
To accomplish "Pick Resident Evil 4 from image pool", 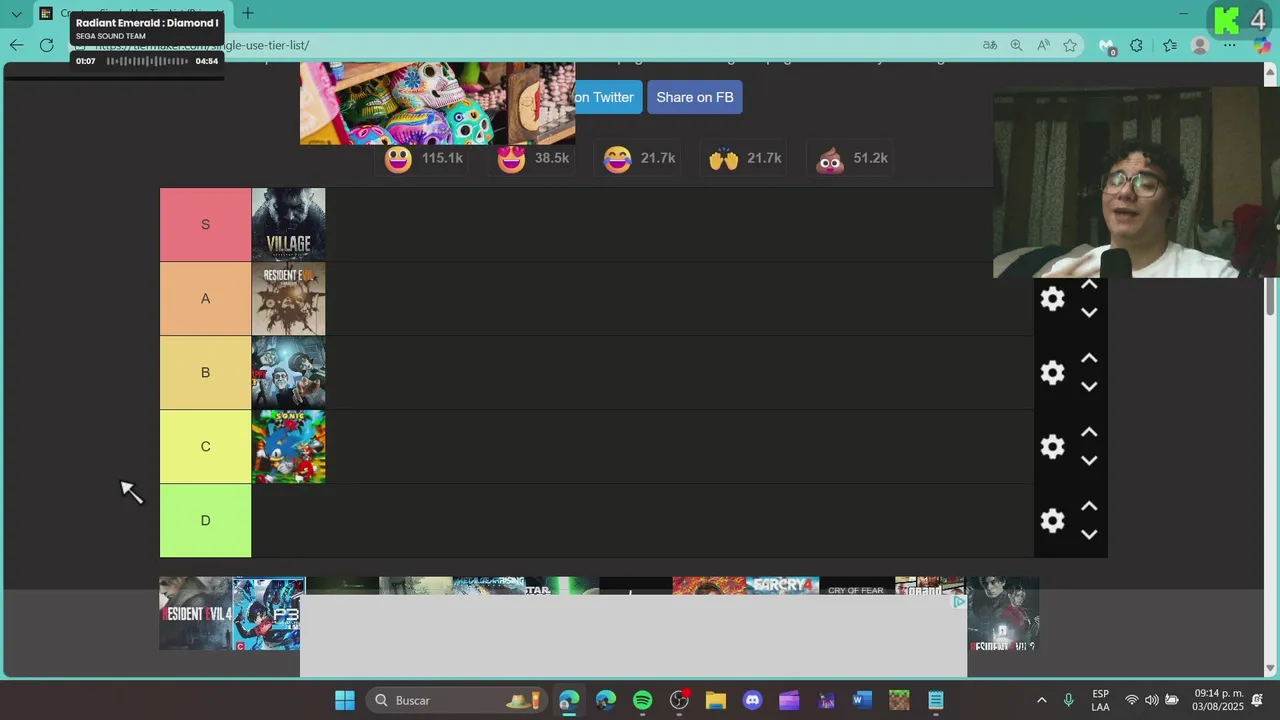I will pos(196,613).
